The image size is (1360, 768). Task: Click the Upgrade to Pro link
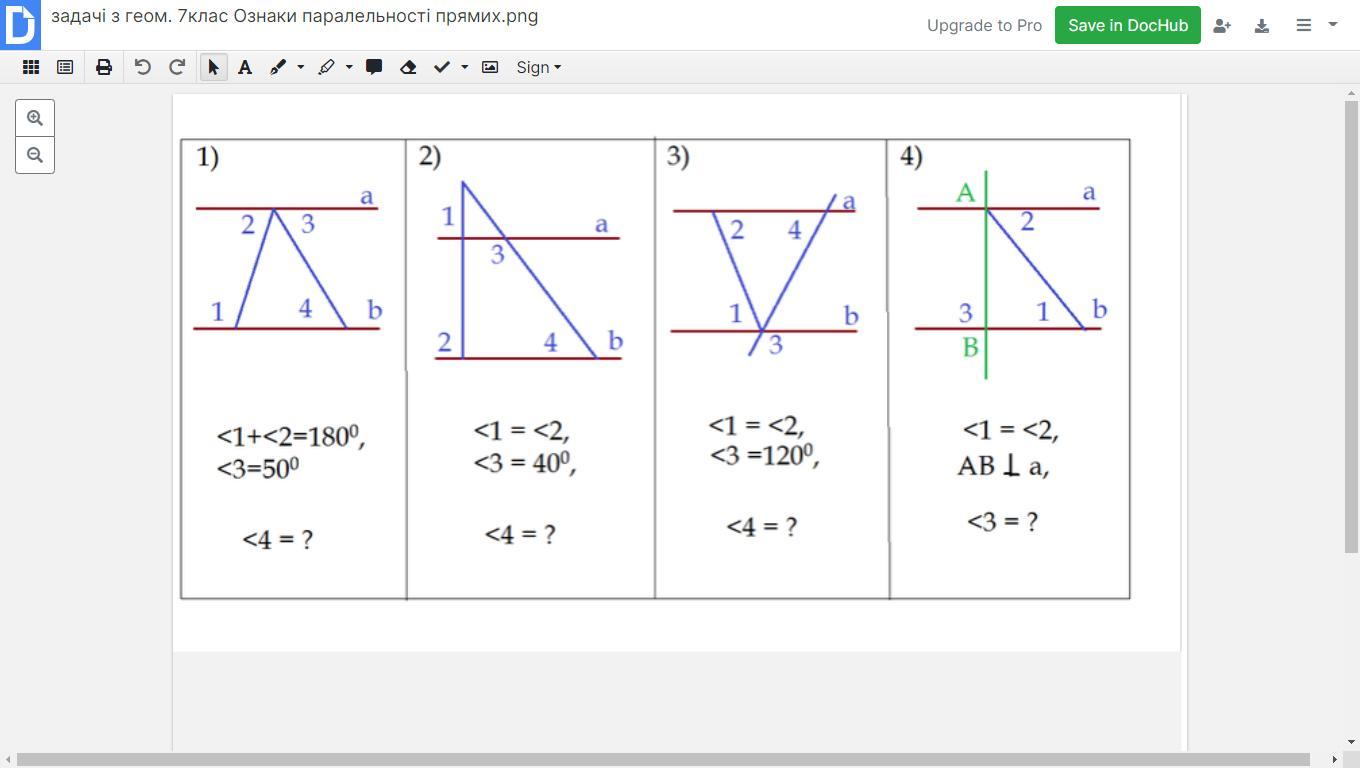coord(984,25)
